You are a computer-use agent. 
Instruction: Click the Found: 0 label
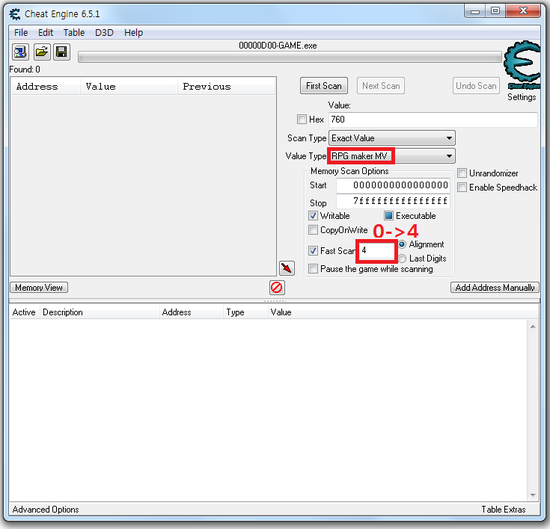click(x=25, y=69)
